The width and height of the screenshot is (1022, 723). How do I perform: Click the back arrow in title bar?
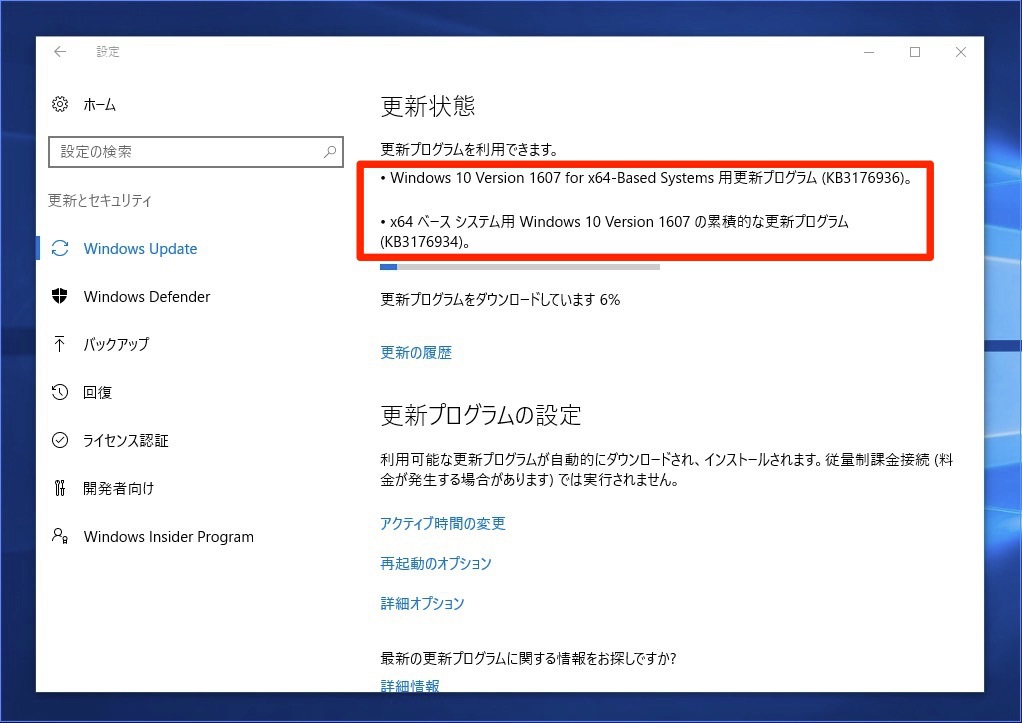(60, 52)
